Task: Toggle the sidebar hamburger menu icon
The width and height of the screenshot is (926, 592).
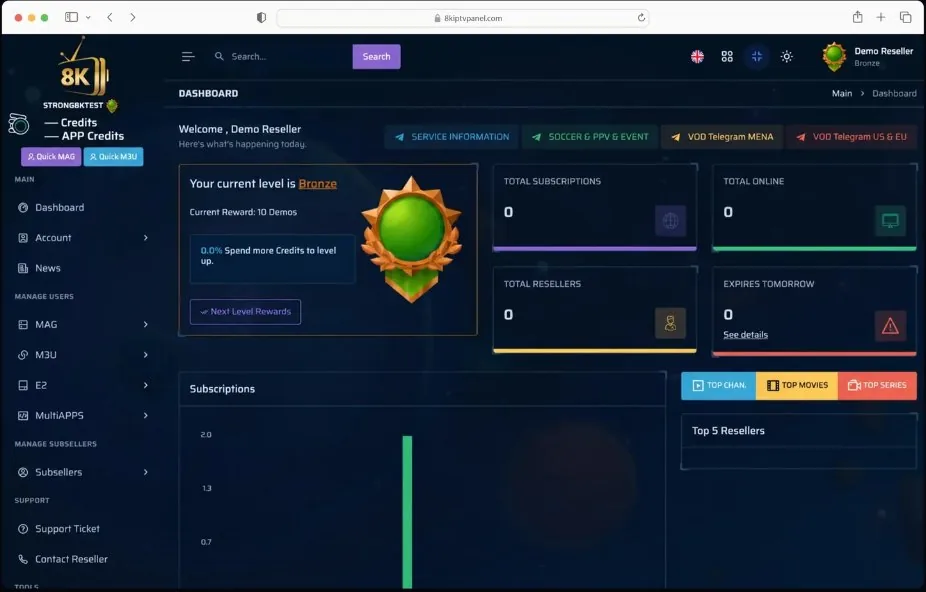Action: 188,57
